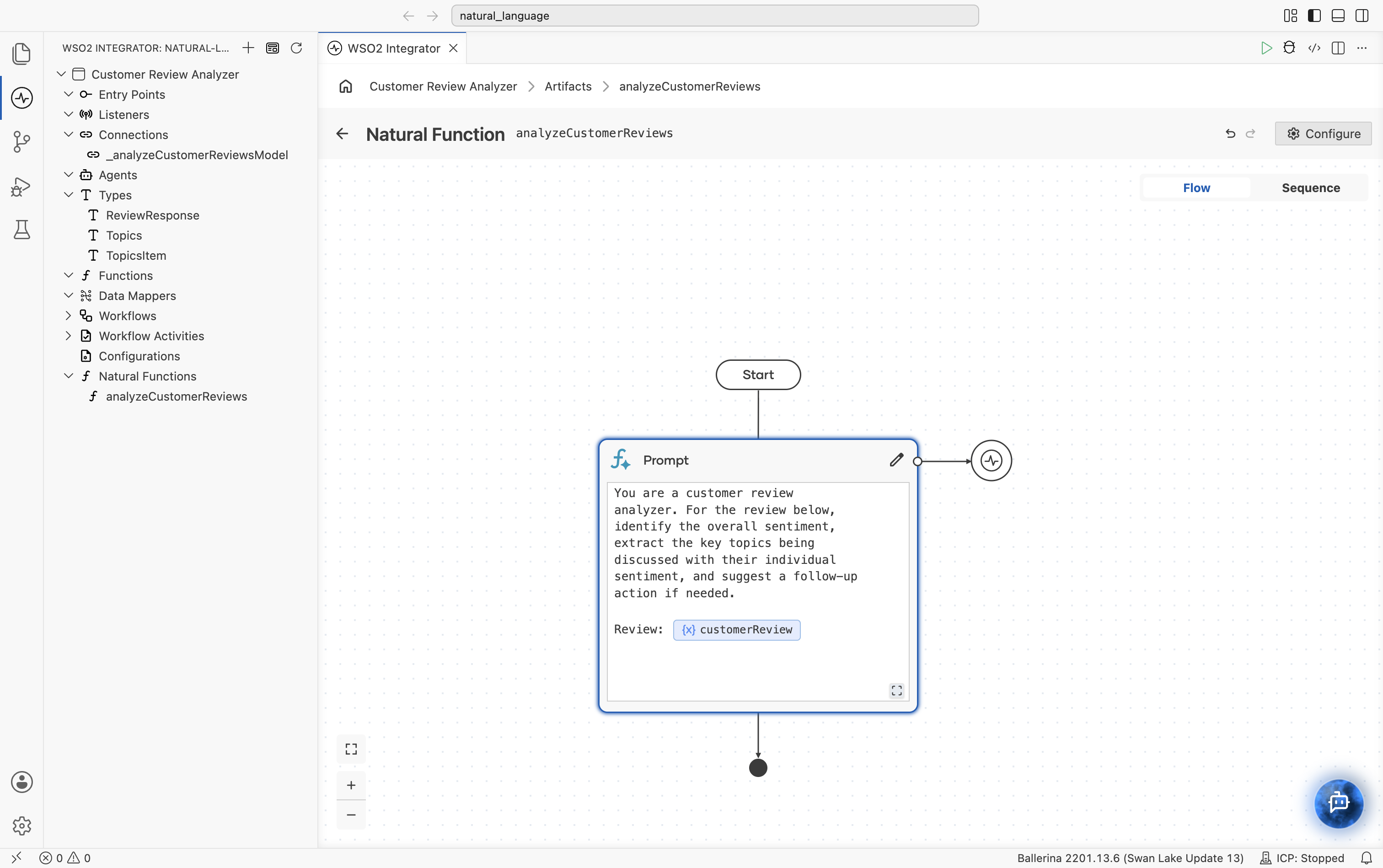Click the Start node
The width and height of the screenshot is (1383, 868).
[758, 375]
